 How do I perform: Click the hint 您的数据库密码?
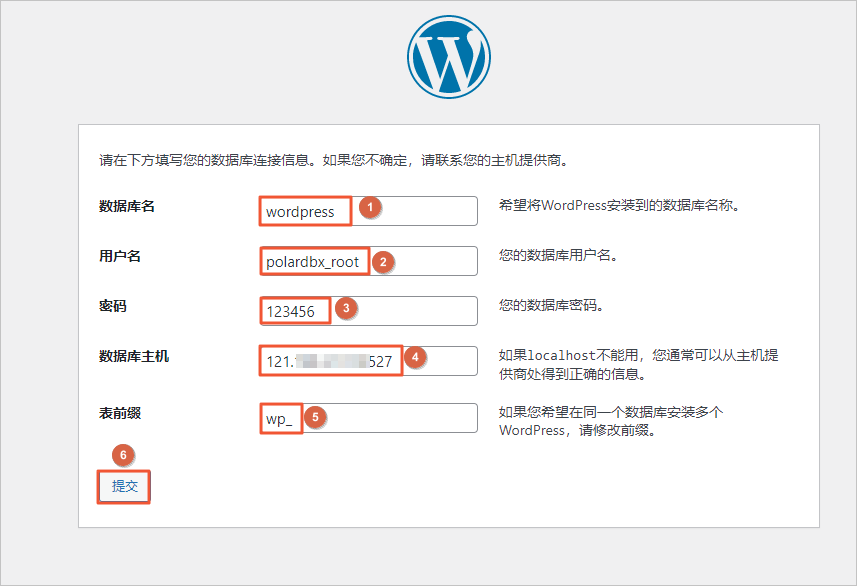pos(551,305)
